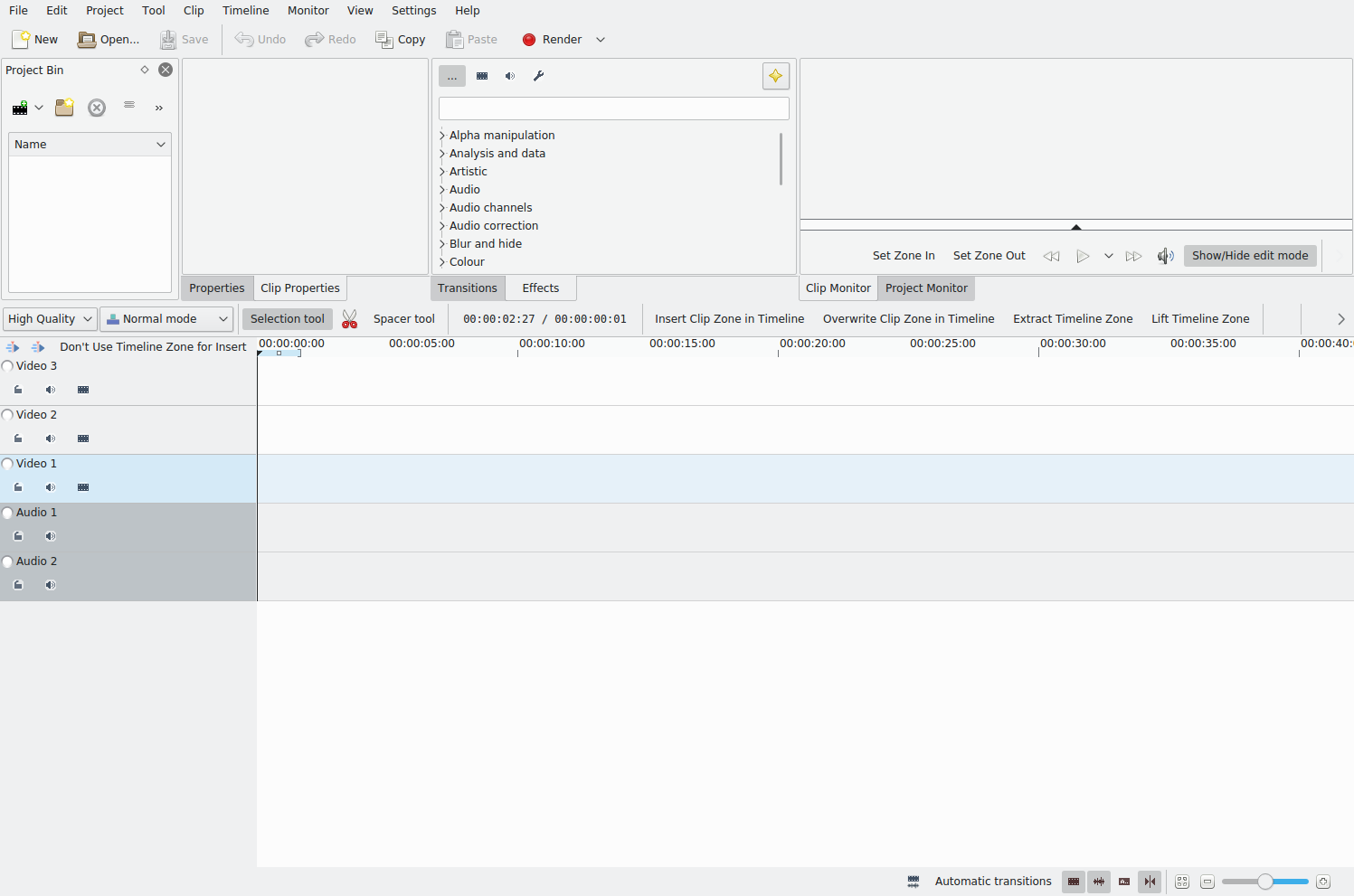Click the delete clip icon in Project Bin
The width and height of the screenshot is (1354, 896).
pos(97,108)
